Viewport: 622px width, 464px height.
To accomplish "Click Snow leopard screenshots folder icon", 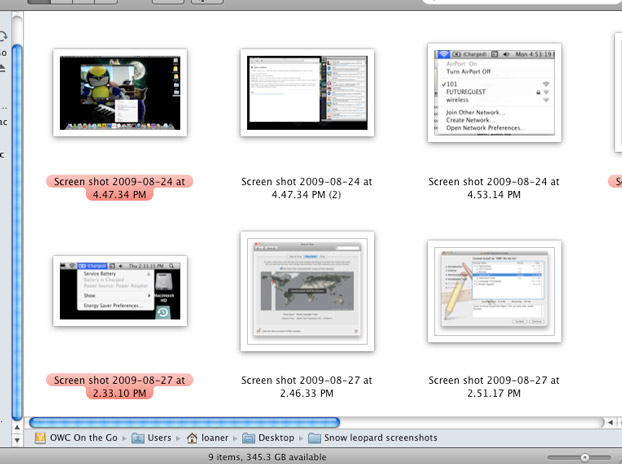I will click(x=315, y=438).
